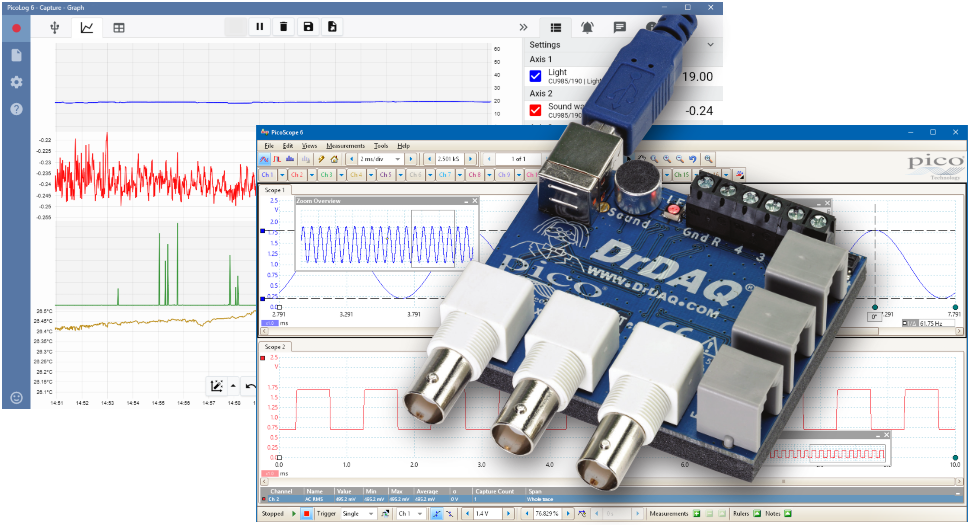
Task: Increase PicoScope timebase with right arrow
Action: 410,159
